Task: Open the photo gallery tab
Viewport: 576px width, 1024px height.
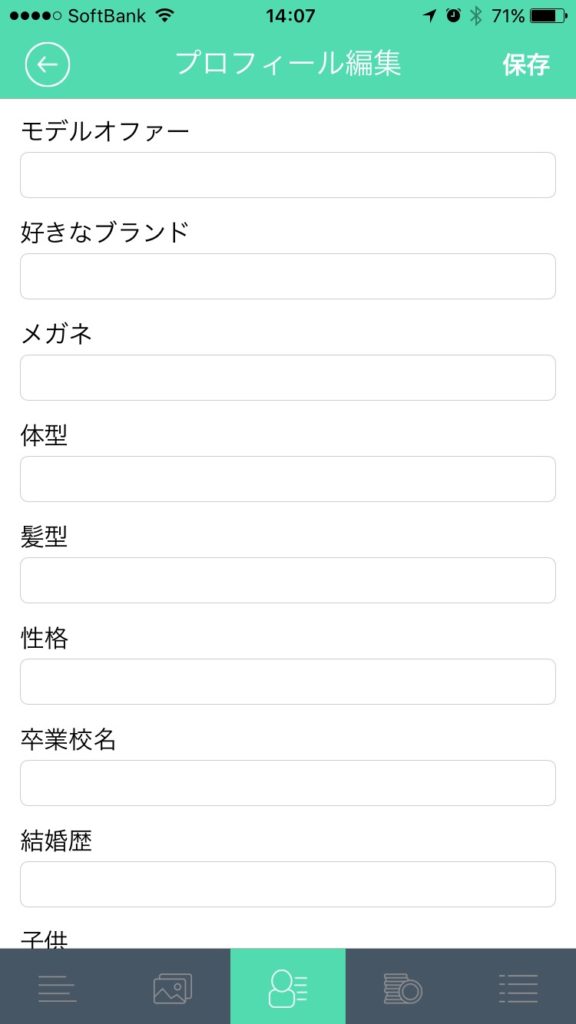Action: (x=172, y=986)
